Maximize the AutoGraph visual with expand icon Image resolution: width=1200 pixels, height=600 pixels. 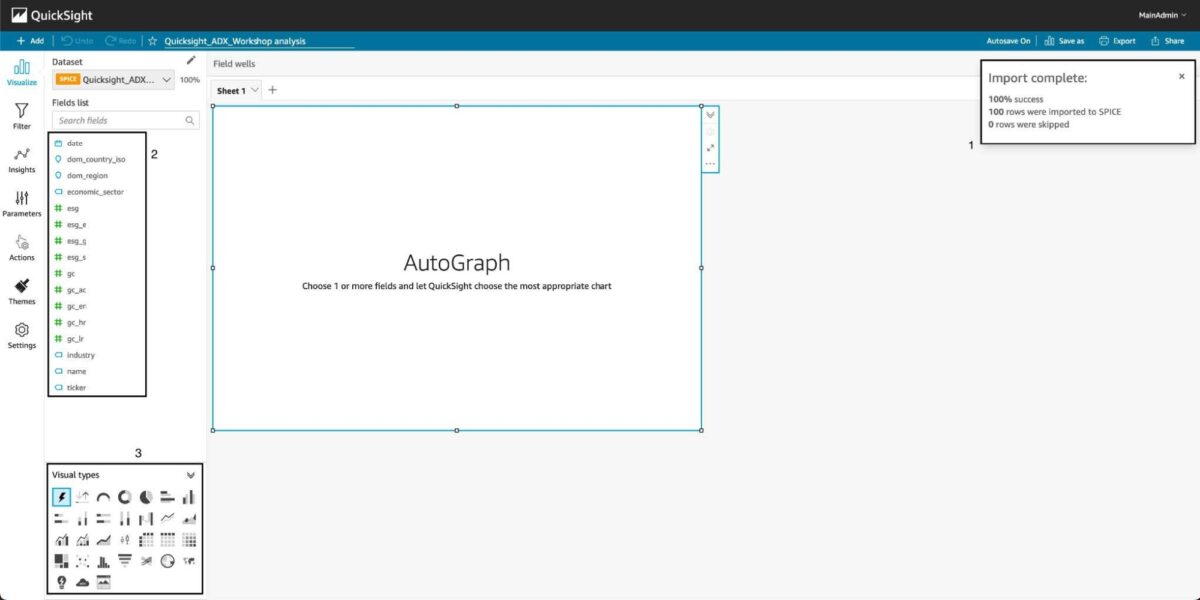[x=710, y=147]
